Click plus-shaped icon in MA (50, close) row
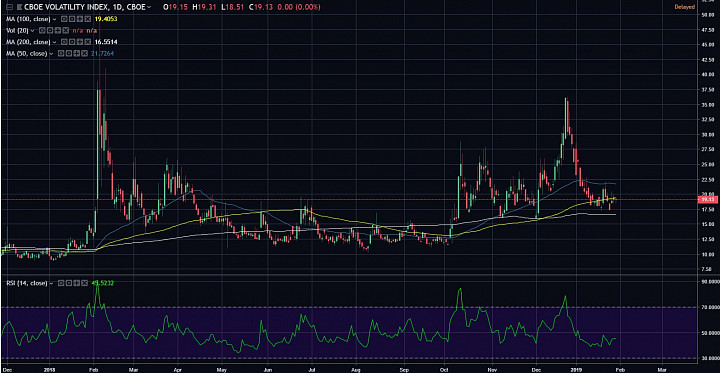The width and height of the screenshot is (720, 373). (x=77, y=54)
